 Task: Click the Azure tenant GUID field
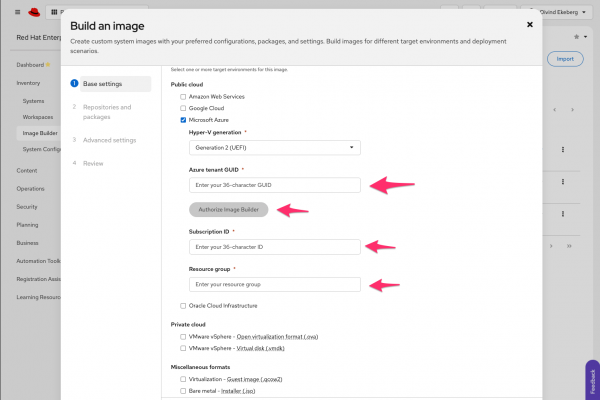tap(274, 185)
